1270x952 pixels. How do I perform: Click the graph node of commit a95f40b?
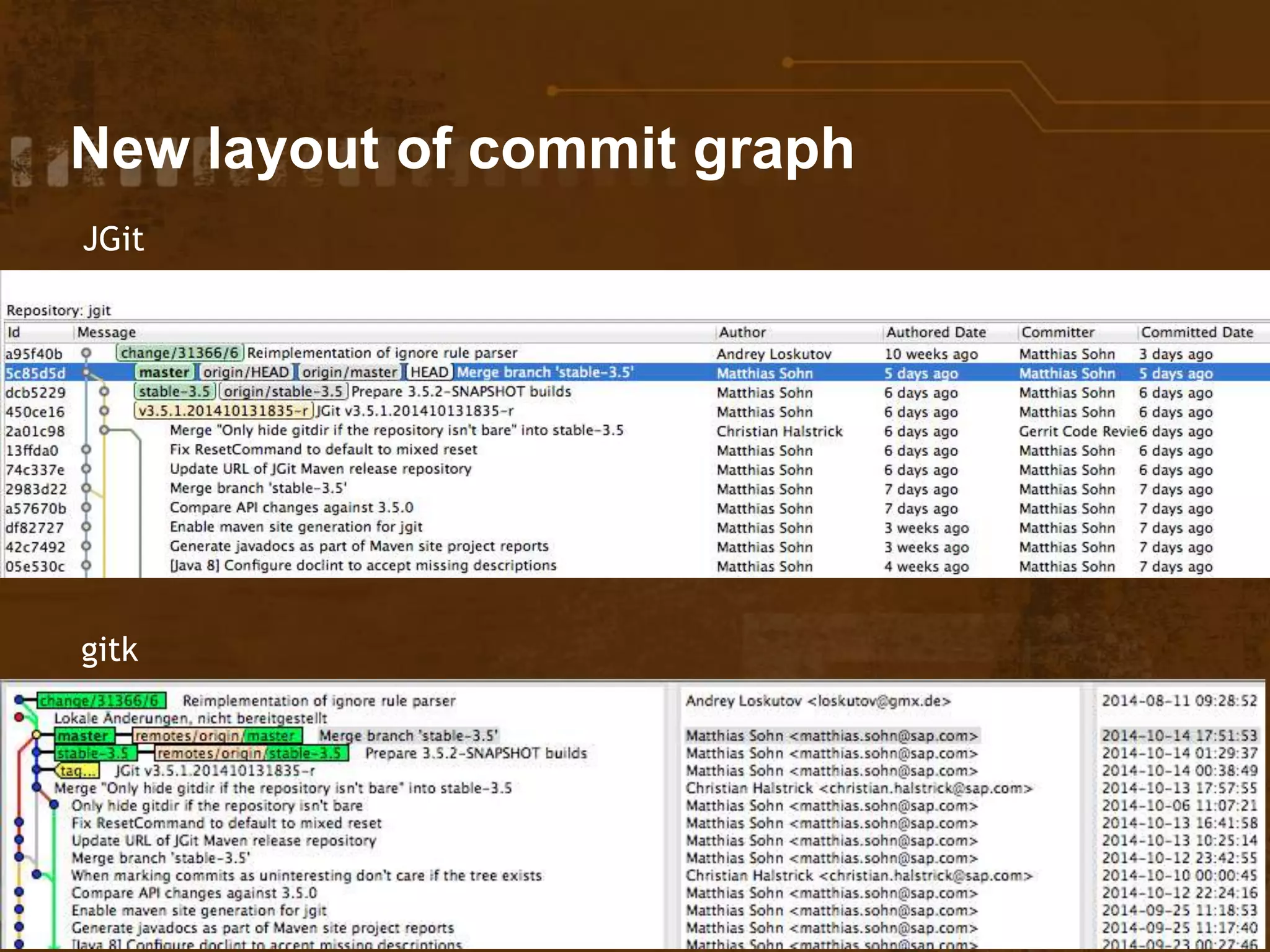point(86,353)
